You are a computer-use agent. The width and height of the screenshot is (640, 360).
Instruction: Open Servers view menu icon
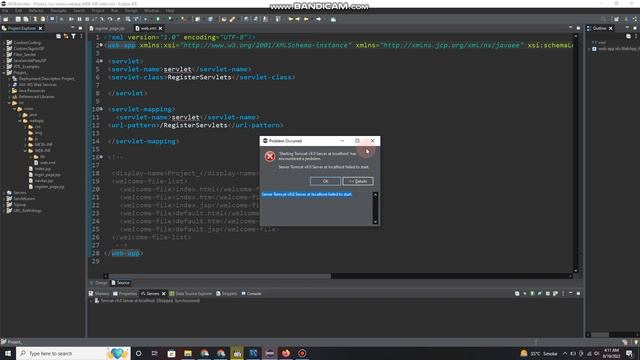pos(563,293)
